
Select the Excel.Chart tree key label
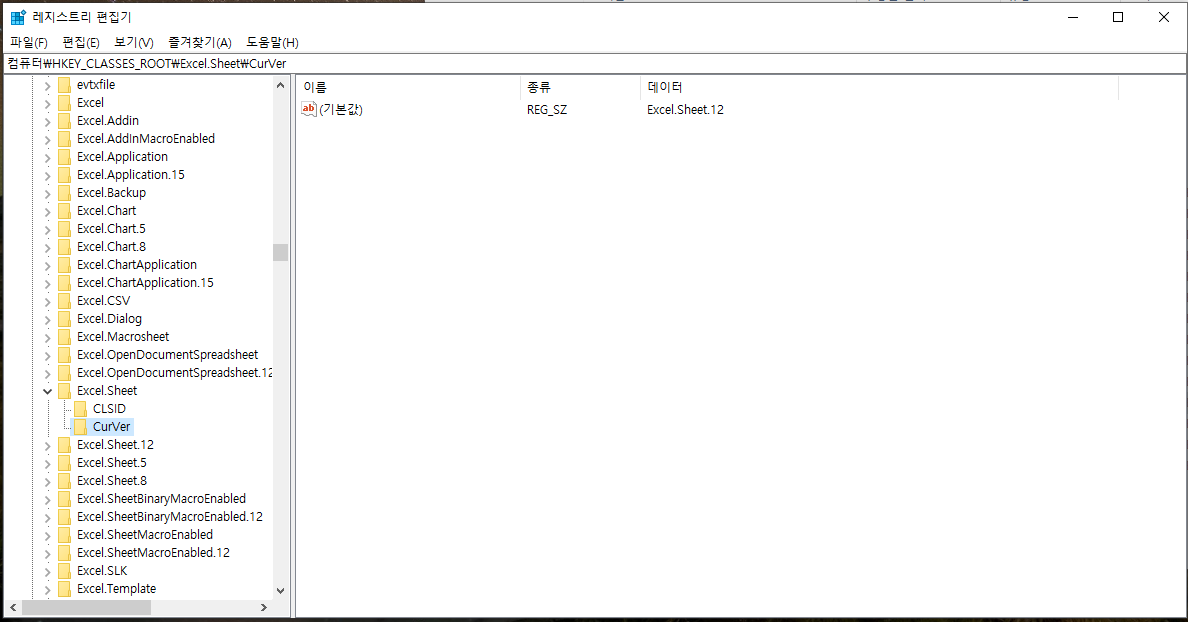click(106, 211)
